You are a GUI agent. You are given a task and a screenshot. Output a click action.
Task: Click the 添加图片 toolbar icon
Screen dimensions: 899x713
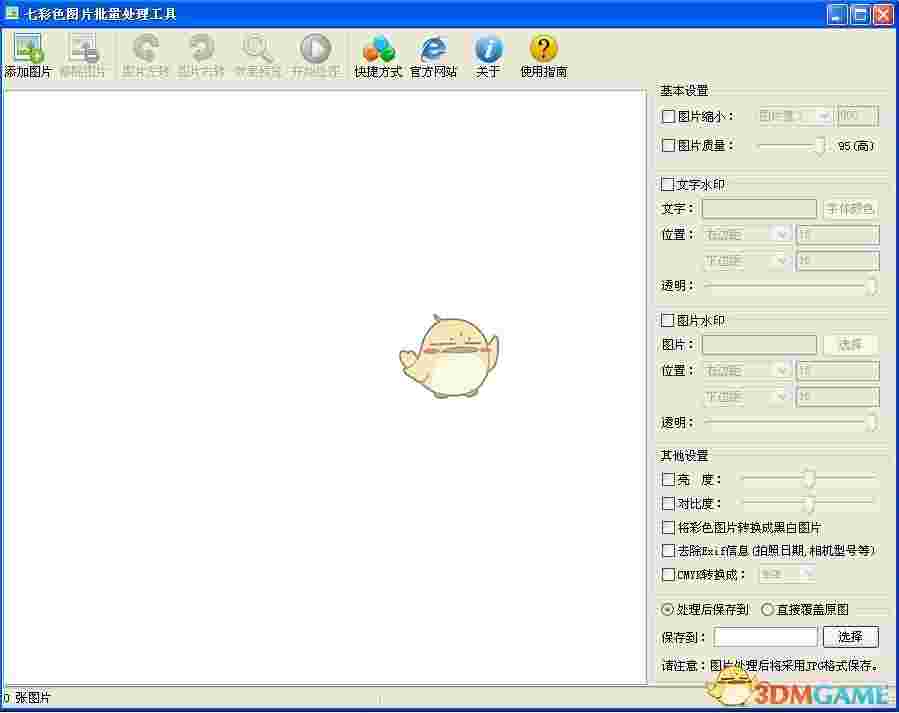click(27, 52)
